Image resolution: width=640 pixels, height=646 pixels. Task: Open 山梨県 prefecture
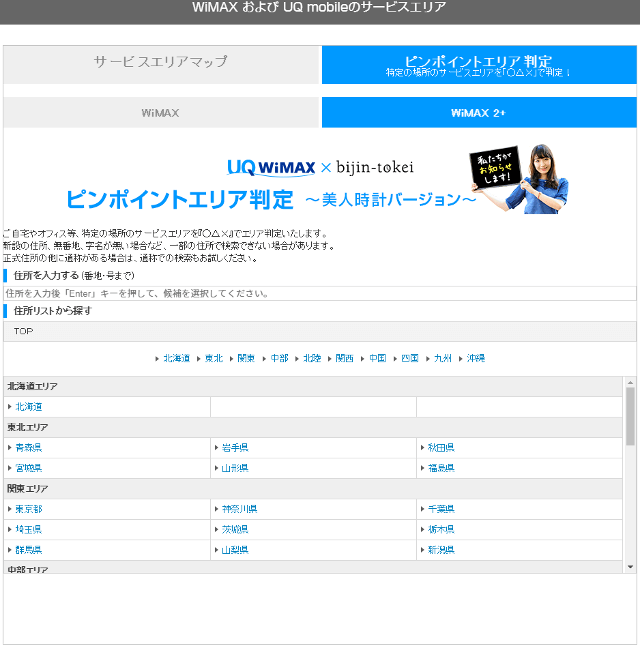point(235,550)
